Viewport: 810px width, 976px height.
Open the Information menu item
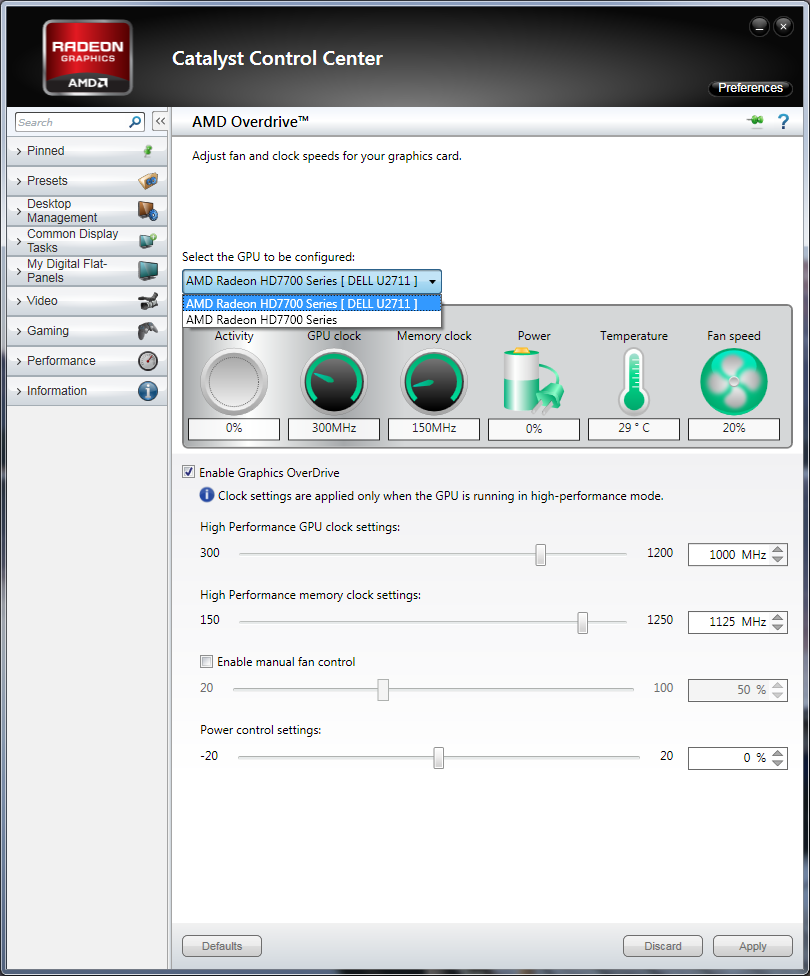coord(87,391)
